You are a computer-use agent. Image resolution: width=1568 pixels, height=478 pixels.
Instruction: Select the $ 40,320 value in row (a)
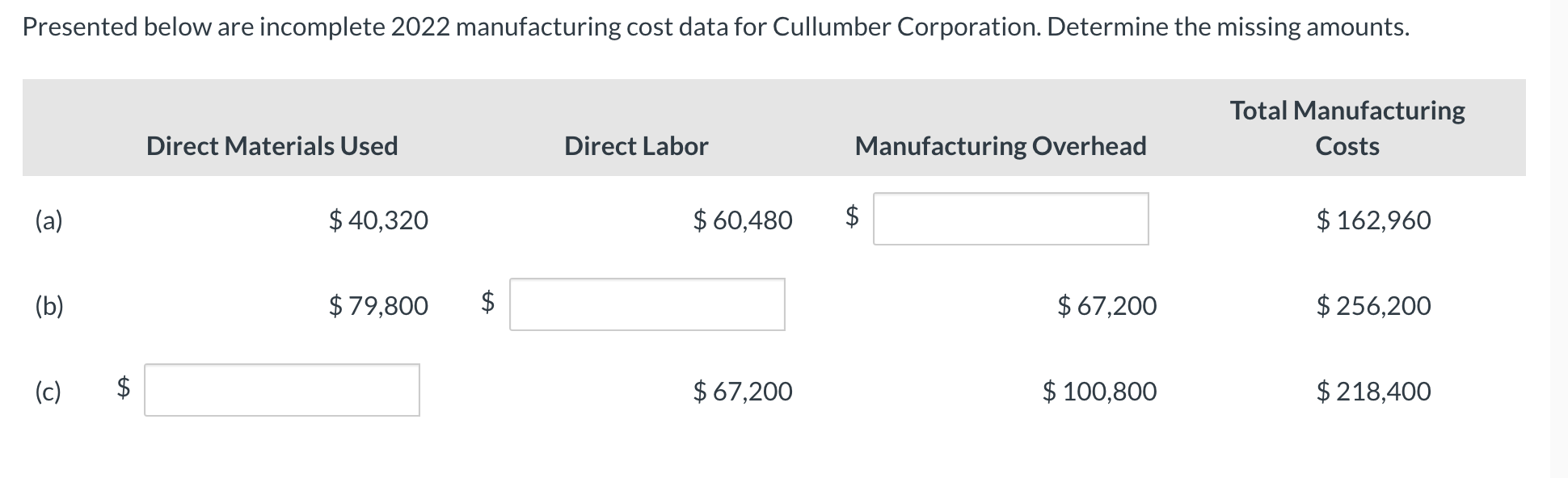click(378, 219)
